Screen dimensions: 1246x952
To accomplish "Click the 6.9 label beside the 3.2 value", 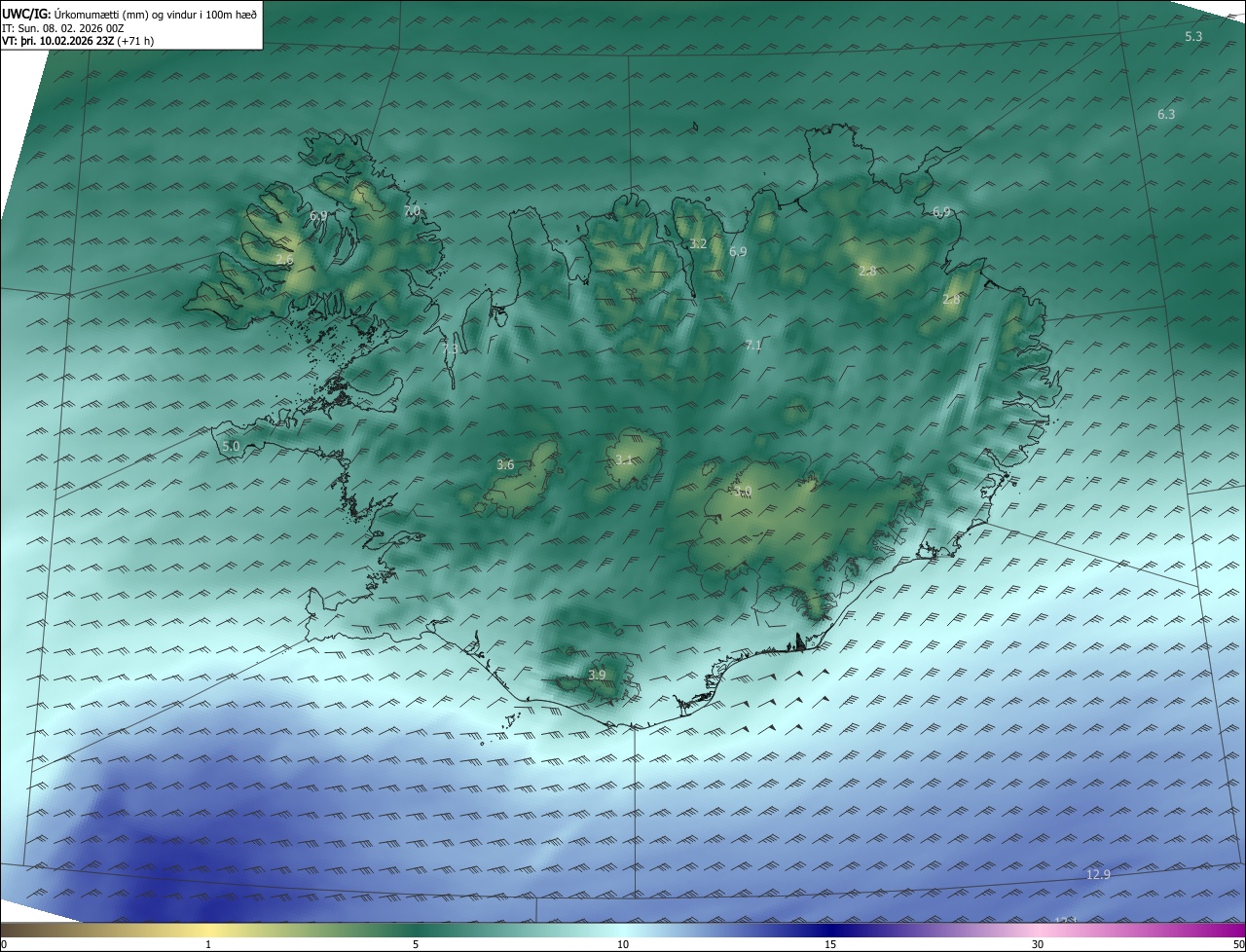I will click(738, 251).
